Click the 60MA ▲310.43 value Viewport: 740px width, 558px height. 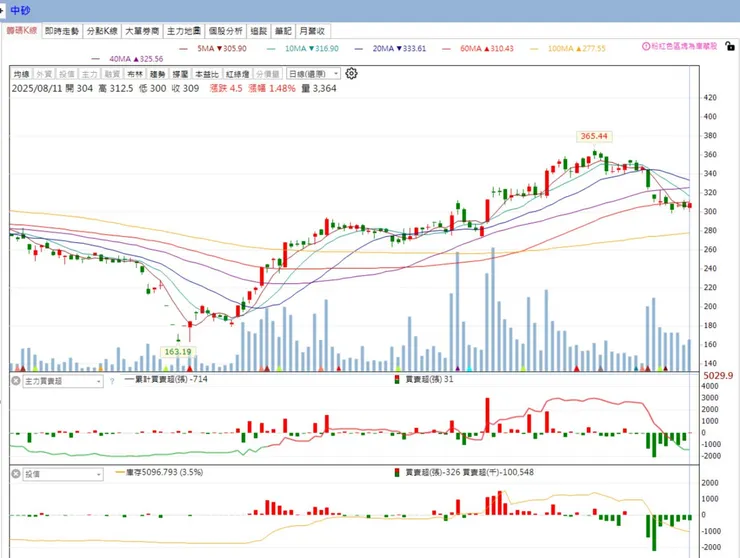pos(487,49)
